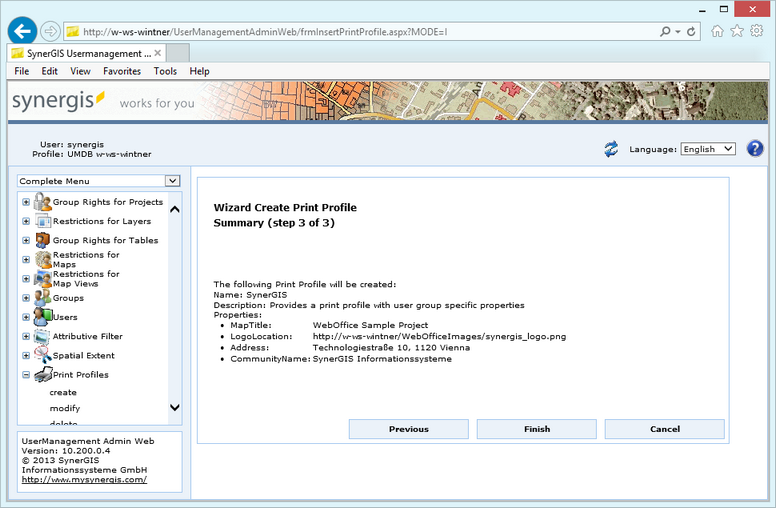Click the 'Version: 10.200.0.4' text
This screenshot has height=508, width=776.
coord(66,451)
